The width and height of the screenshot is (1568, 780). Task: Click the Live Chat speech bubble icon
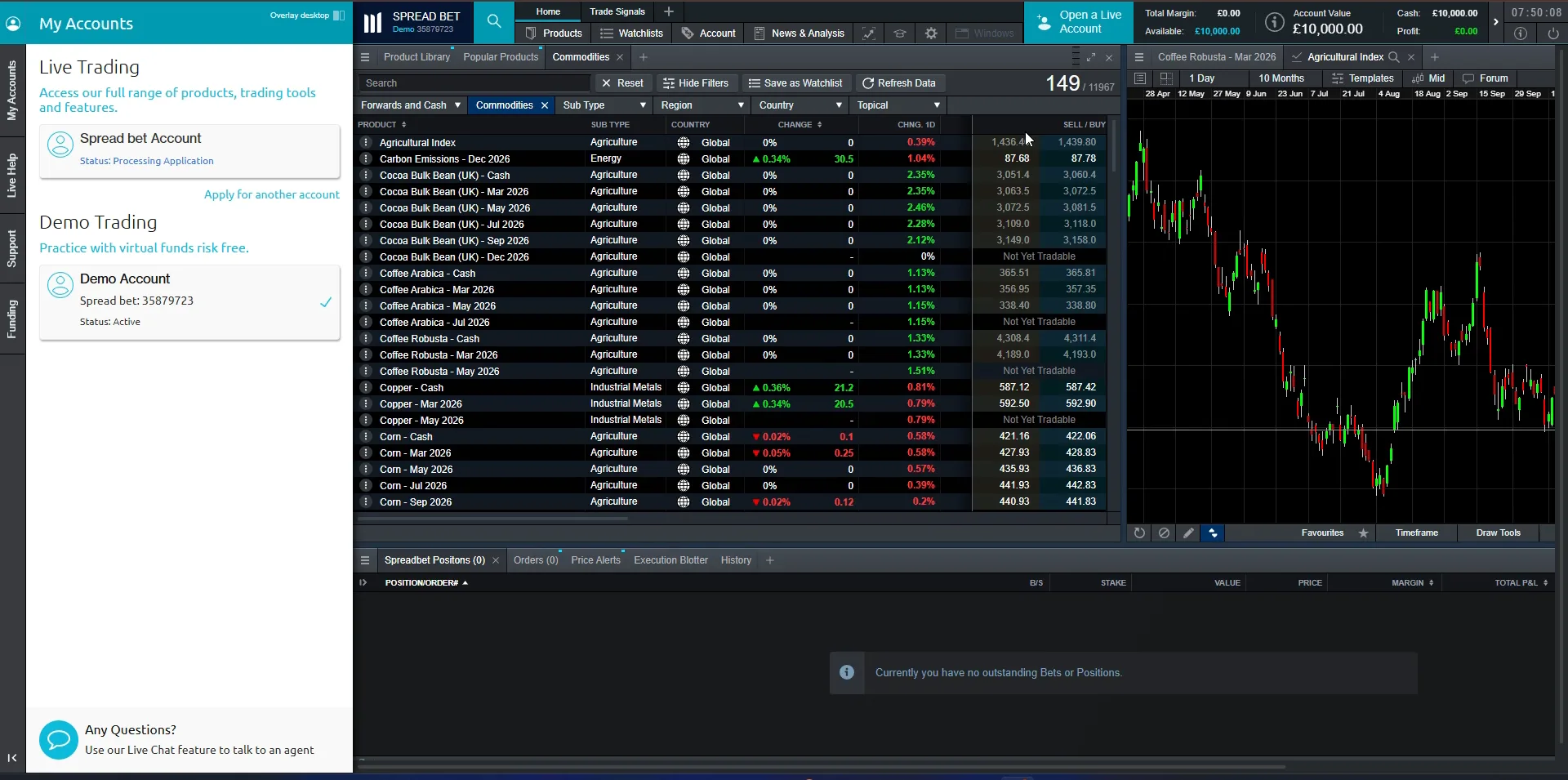(58, 740)
